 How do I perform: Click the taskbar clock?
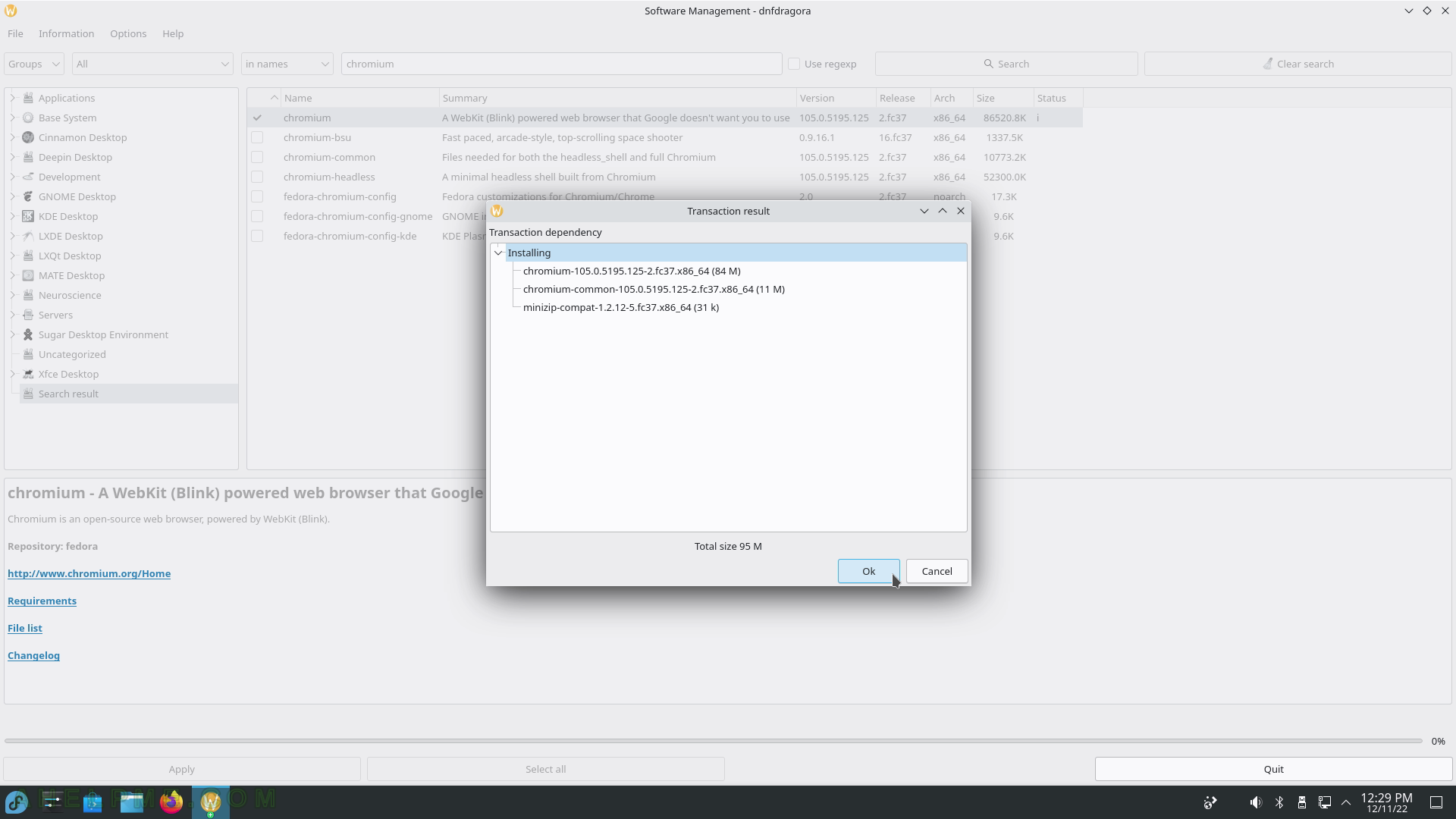click(x=1386, y=802)
